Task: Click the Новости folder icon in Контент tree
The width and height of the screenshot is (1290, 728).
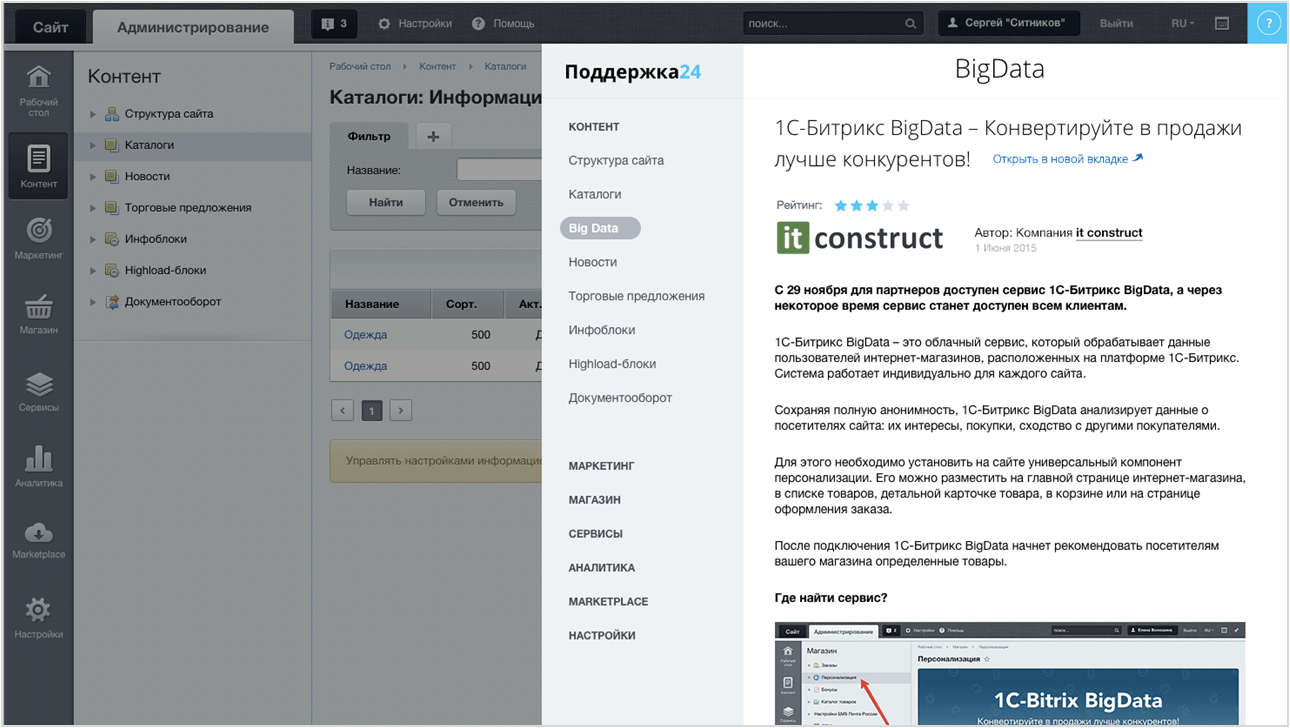Action: [x=112, y=176]
